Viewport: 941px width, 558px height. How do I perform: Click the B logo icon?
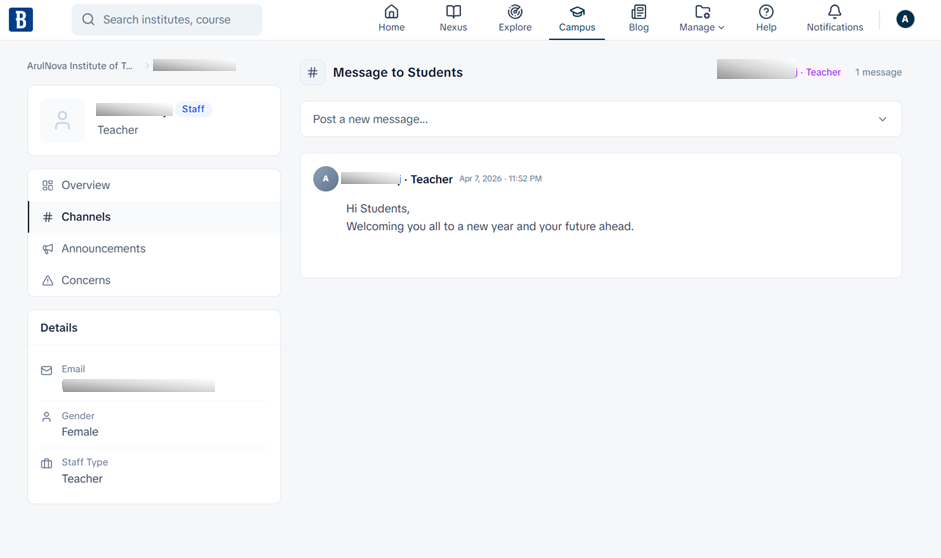point(21,19)
